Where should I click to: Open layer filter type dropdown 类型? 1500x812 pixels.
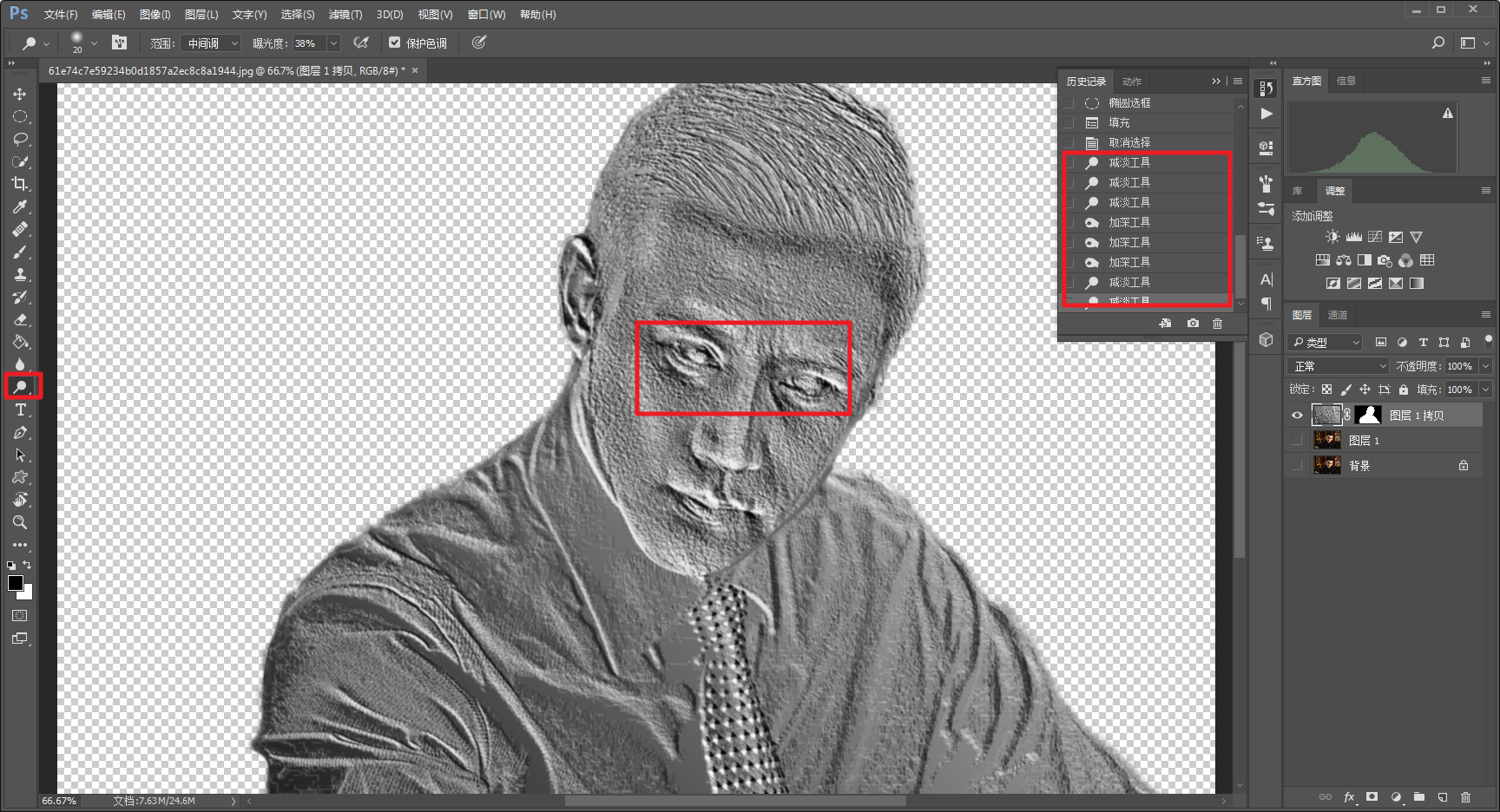(x=1326, y=342)
